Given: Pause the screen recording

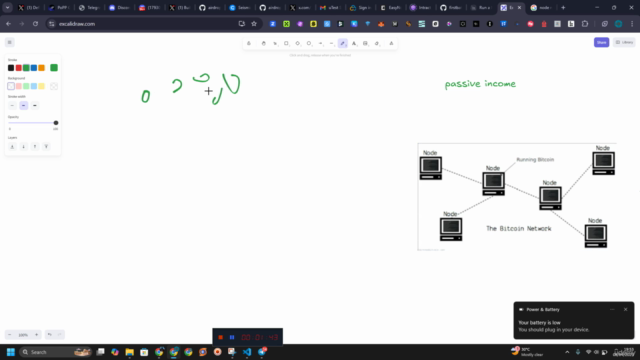Looking at the screenshot, I should coord(232,338).
